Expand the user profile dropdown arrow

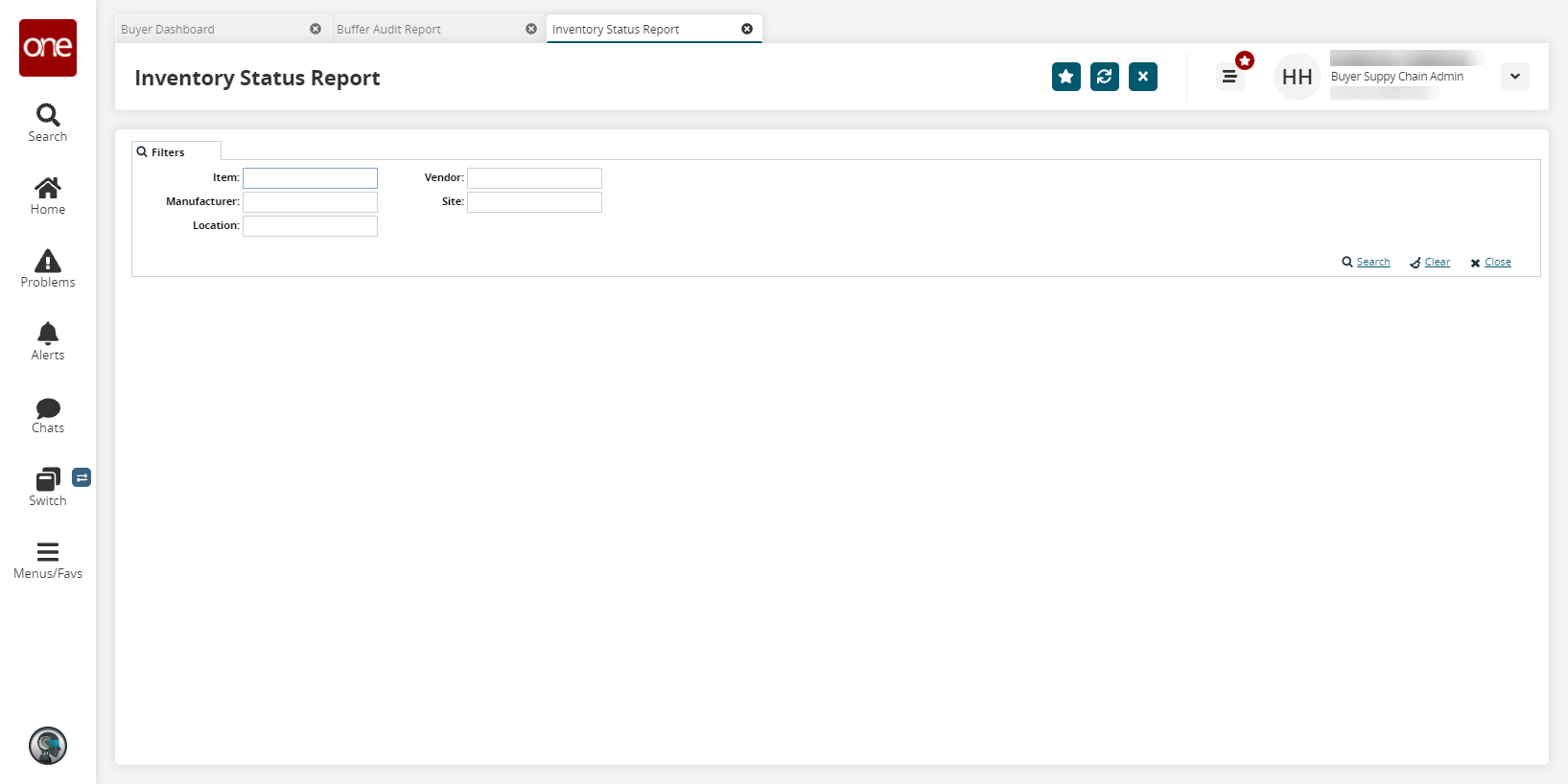(x=1515, y=77)
